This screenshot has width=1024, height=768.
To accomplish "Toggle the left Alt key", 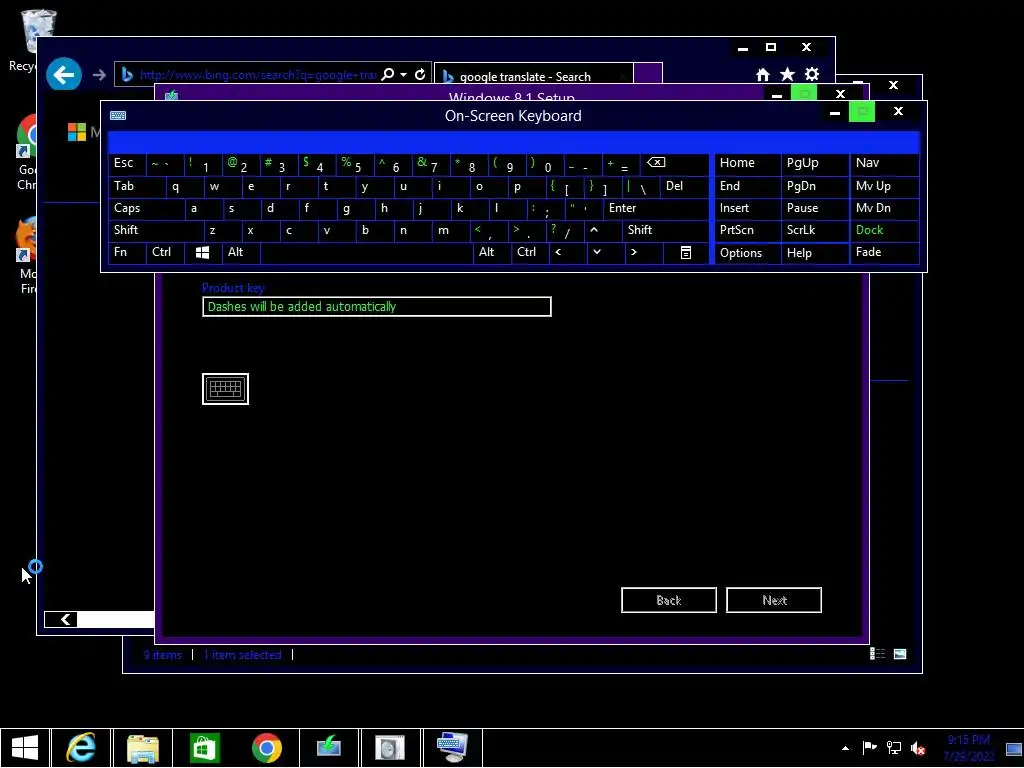I will [x=241, y=252].
